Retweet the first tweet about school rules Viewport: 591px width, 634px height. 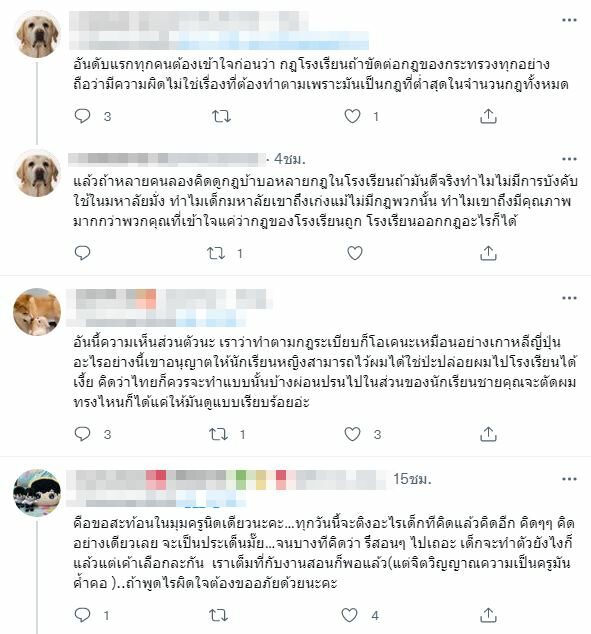coord(222,116)
